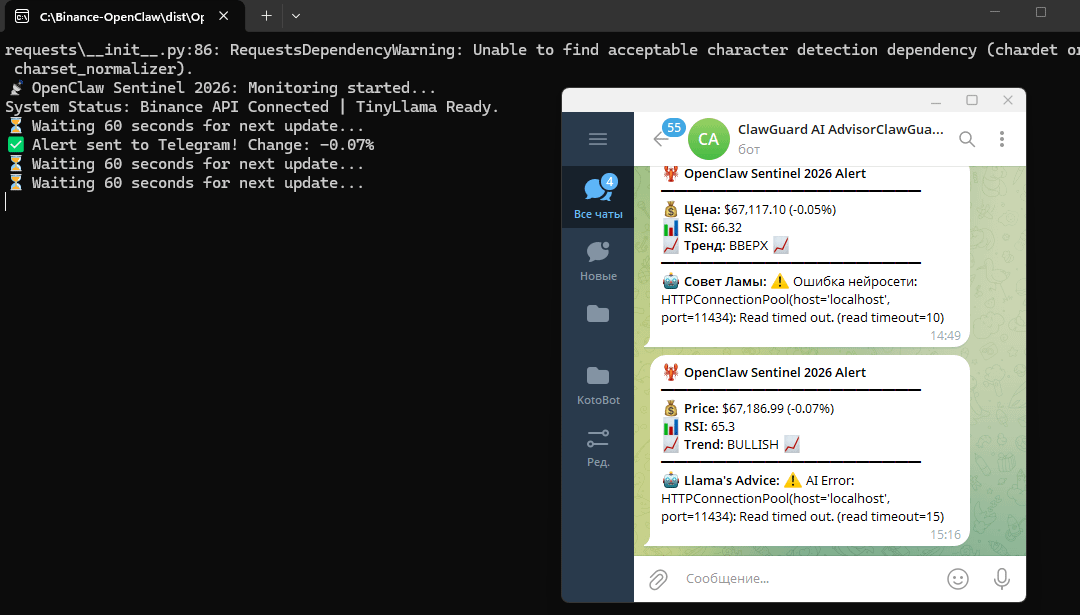Click 'Тренд: ВВЕРХ' line

(x=725, y=245)
